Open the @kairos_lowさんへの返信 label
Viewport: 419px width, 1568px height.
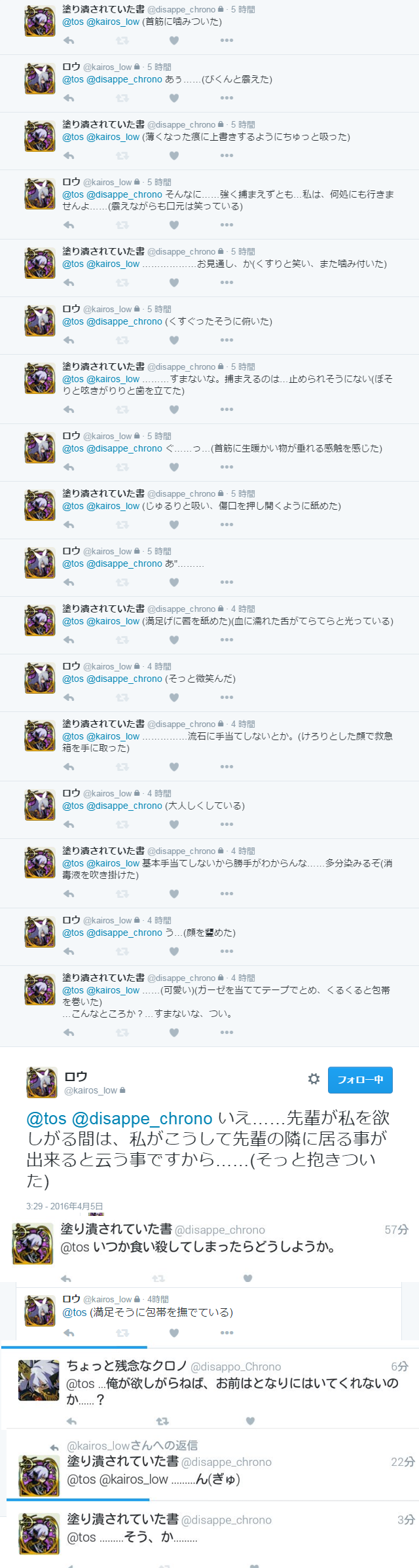(132, 1446)
